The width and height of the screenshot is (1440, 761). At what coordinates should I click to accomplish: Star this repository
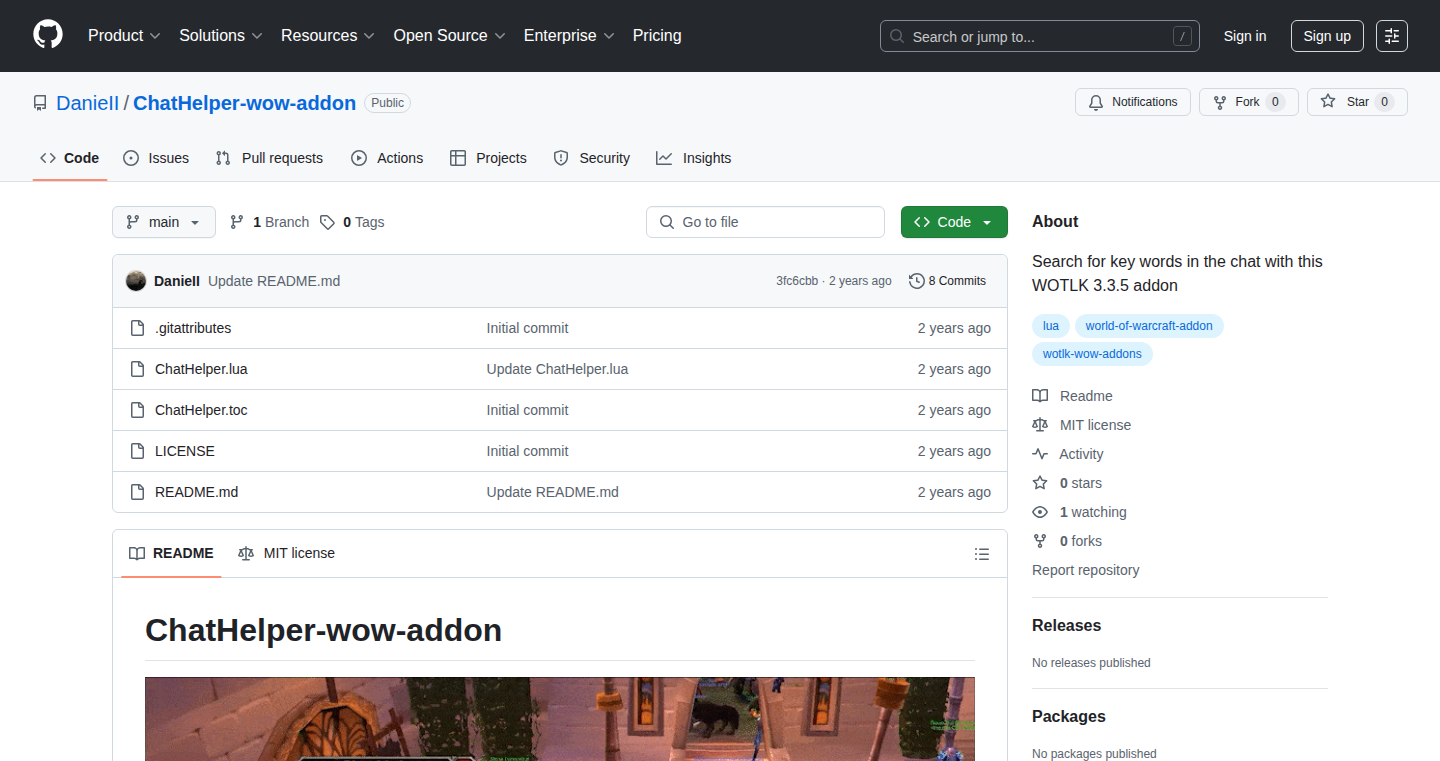(1357, 102)
